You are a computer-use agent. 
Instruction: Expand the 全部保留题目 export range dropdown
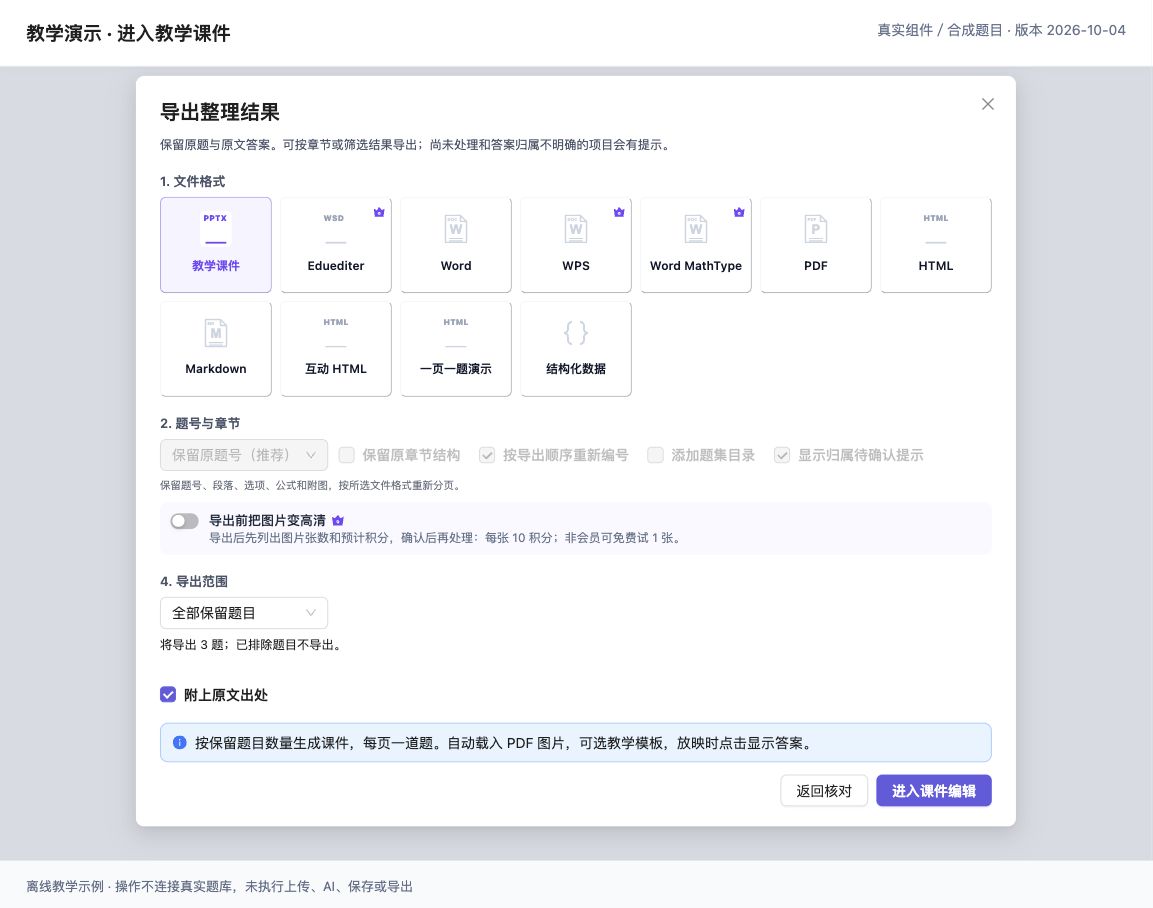(x=244, y=613)
